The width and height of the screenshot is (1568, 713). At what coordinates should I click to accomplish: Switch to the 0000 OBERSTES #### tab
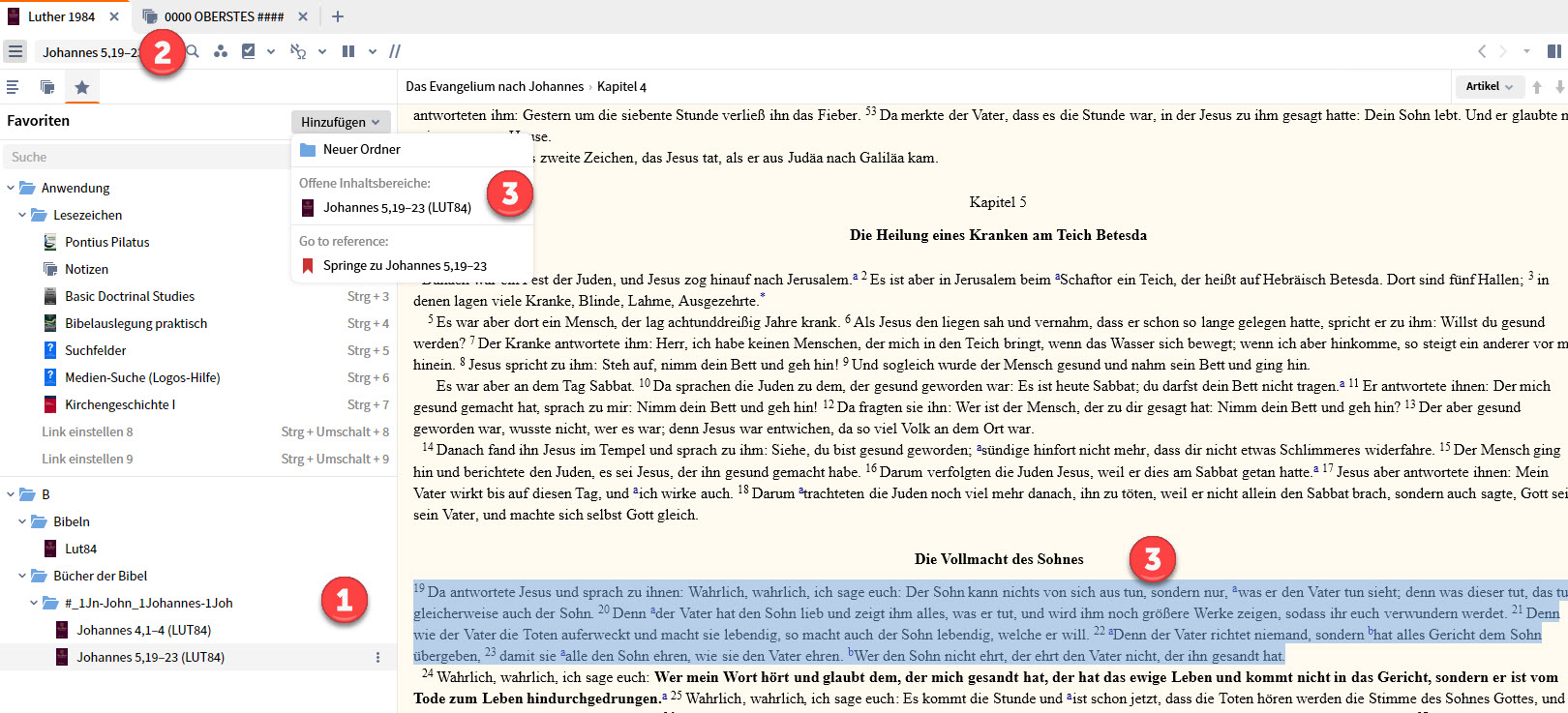tap(224, 16)
